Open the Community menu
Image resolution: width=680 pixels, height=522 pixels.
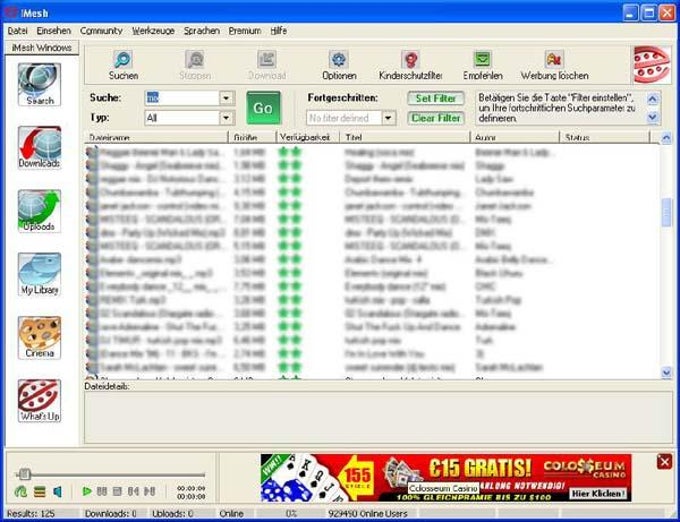point(101,31)
